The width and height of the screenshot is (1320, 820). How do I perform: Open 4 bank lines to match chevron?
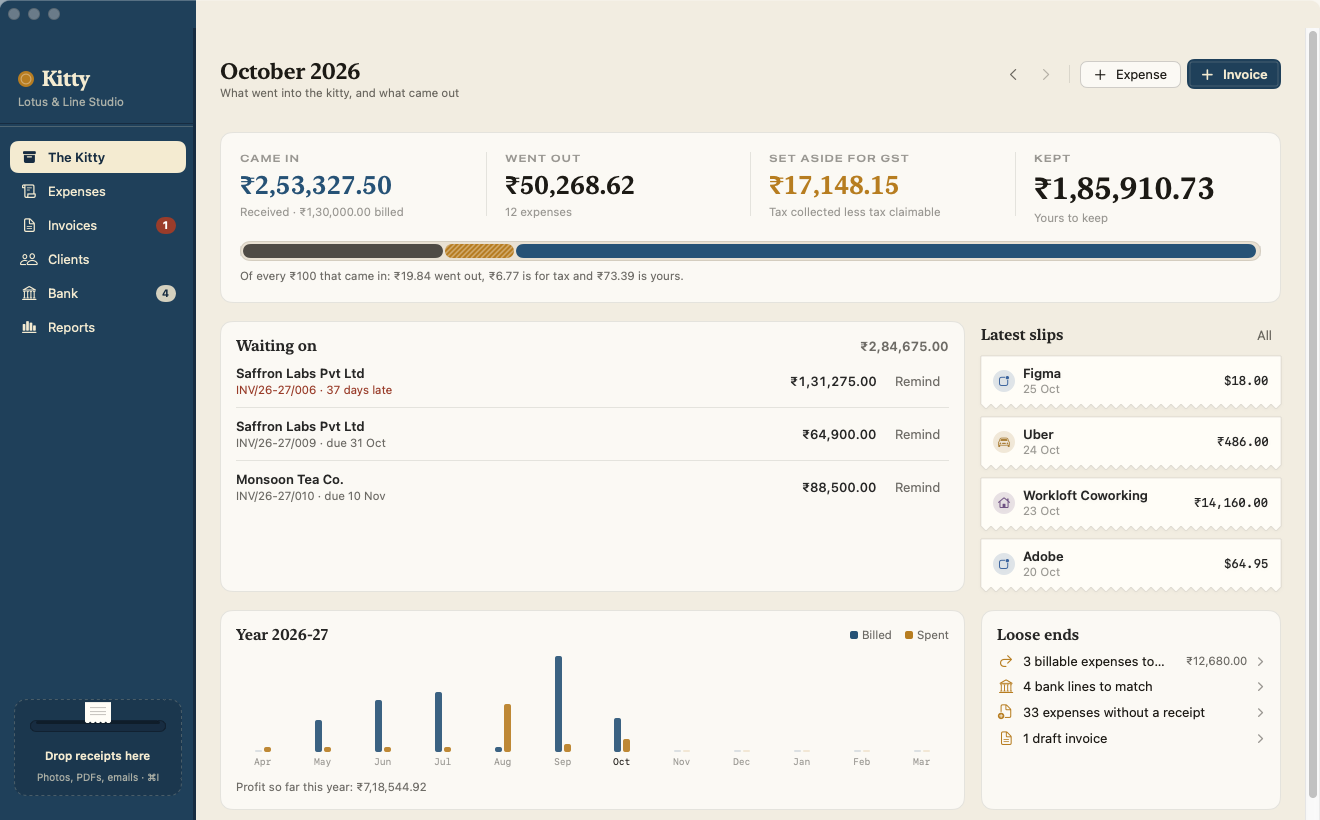(x=1260, y=687)
